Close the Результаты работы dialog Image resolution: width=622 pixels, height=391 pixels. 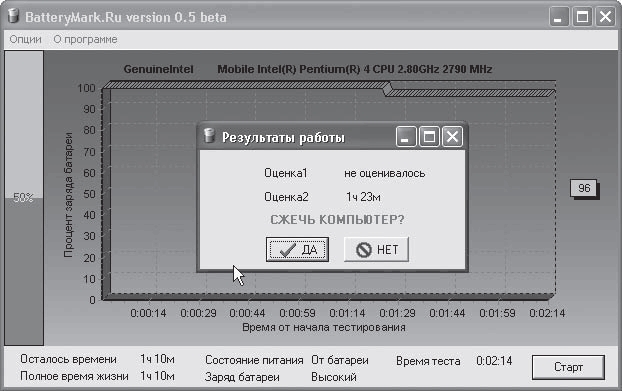tap(452, 137)
